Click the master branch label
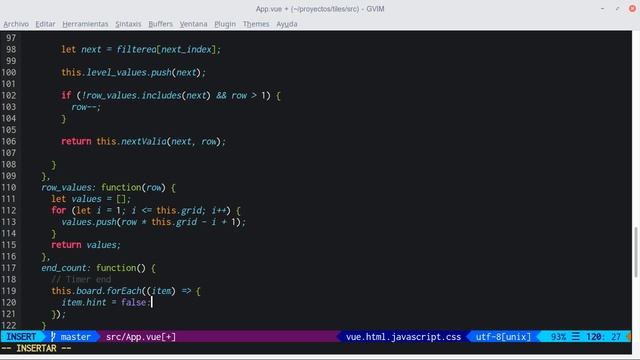The image size is (640, 360). pyautogui.click(x=76, y=337)
